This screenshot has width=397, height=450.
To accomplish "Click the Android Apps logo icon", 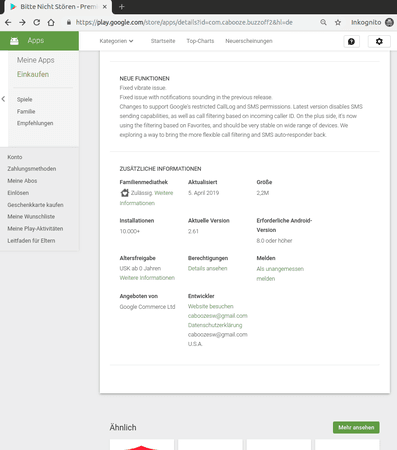I will 14,41.
